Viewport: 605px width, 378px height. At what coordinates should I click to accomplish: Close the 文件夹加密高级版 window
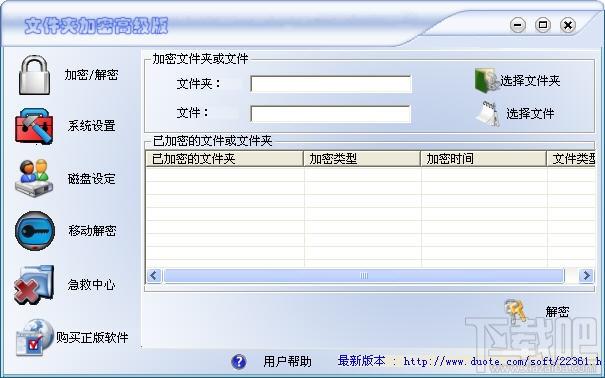[x=568, y=25]
